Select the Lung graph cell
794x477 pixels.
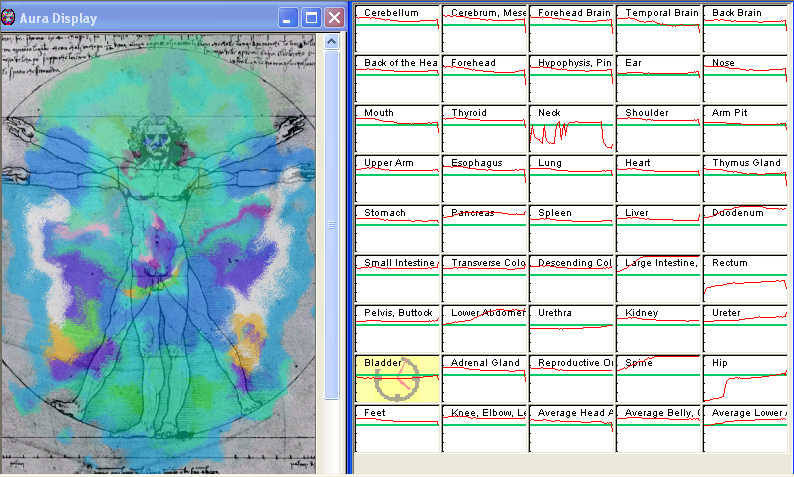tap(572, 179)
